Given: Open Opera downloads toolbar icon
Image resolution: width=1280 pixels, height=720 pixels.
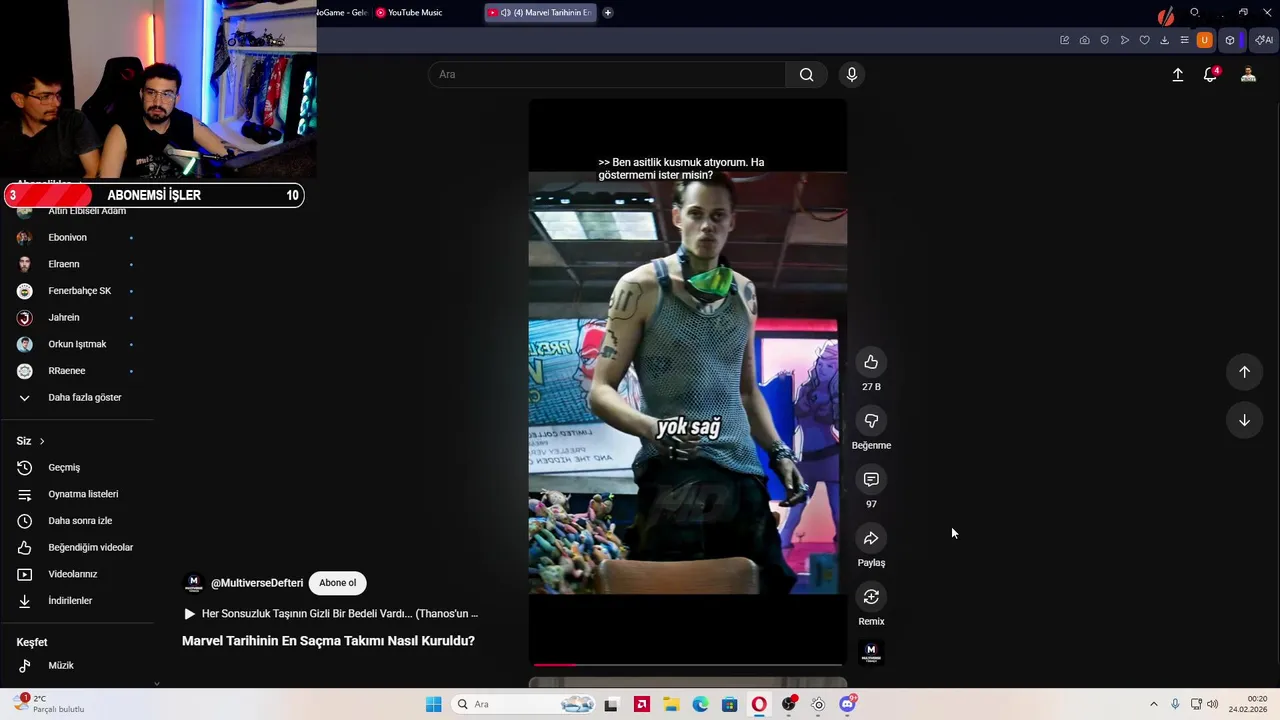Looking at the screenshot, I should point(1164,40).
